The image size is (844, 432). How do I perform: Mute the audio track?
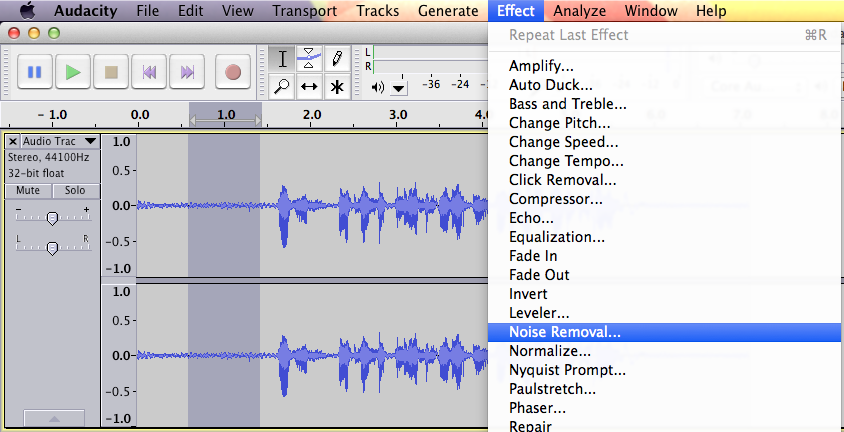pos(28,190)
